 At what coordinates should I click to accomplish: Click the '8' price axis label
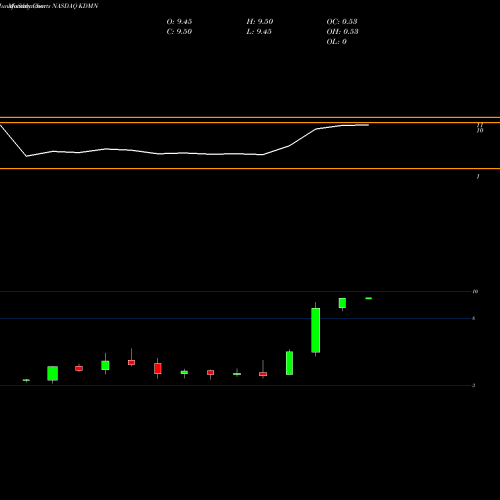474,318
